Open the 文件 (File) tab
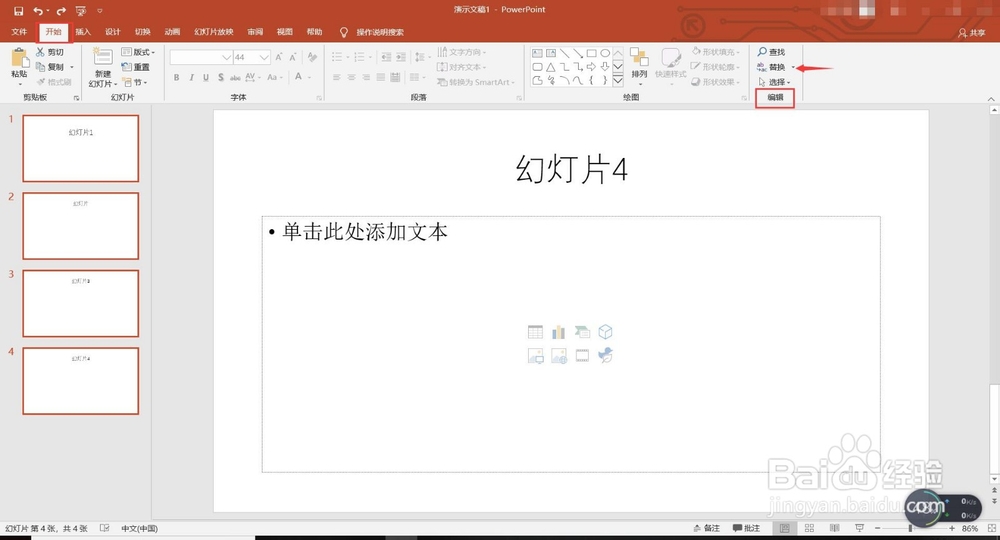This screenshot has width=1000, height=540. click(x=19, y=32)
